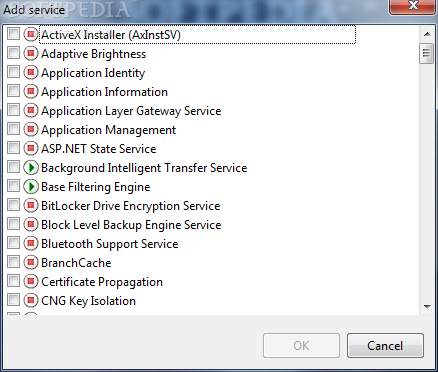Select the "ASP.NET State Service" text
Screen dimensions: 438x372
[98, 149]
